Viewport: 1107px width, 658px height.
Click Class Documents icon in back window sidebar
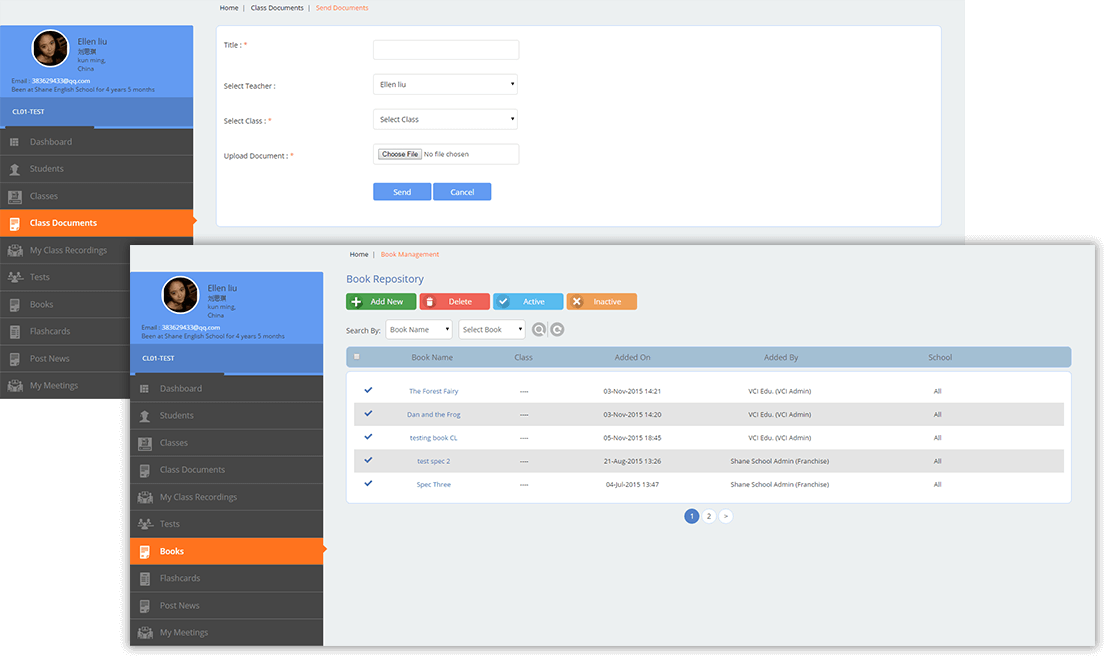point(14,223)
